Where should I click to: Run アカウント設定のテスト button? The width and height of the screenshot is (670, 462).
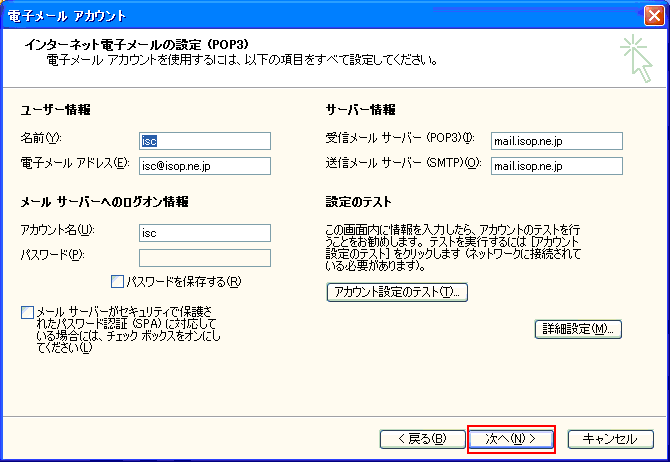click(x=397, y=292)
